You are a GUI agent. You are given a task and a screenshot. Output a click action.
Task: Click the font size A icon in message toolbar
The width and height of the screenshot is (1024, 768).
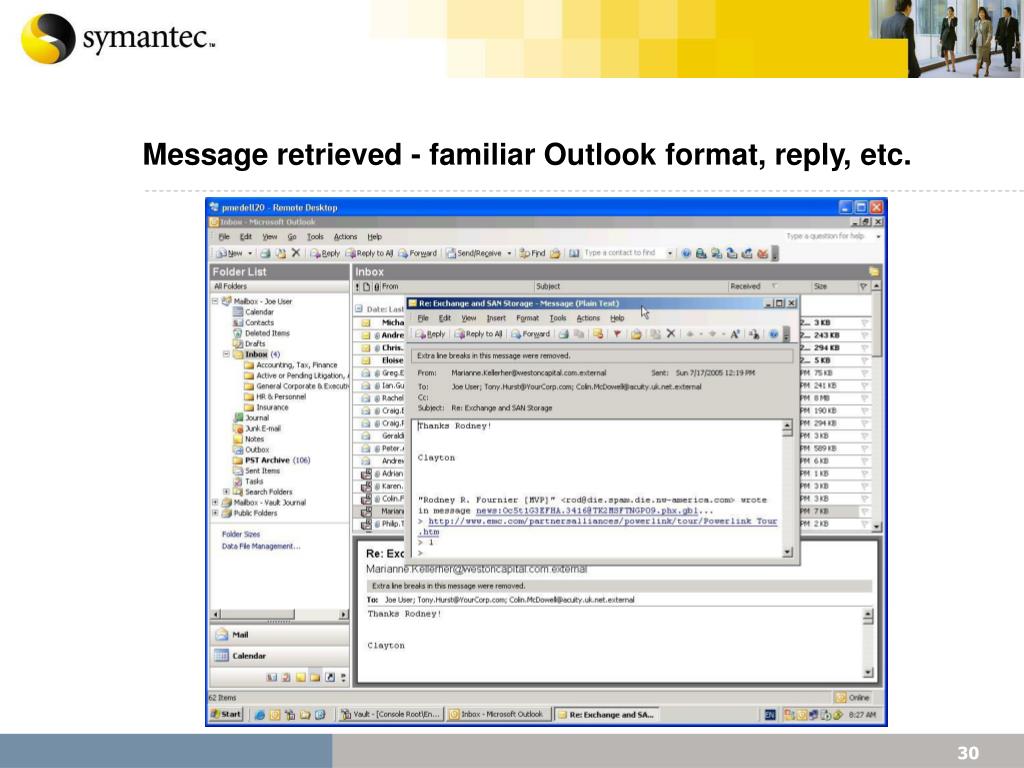click(735, 334)
